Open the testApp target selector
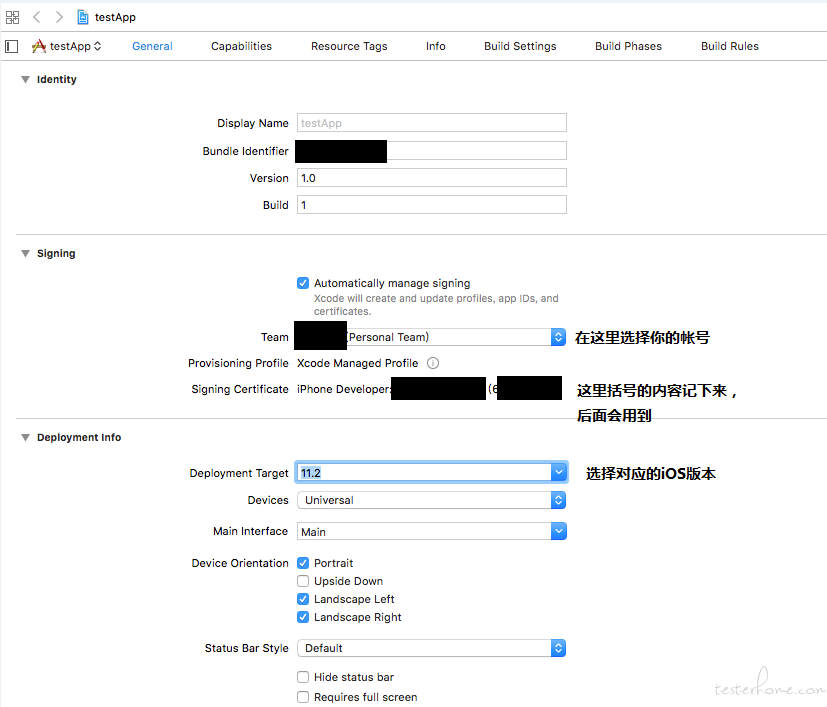 pos(67,46)
